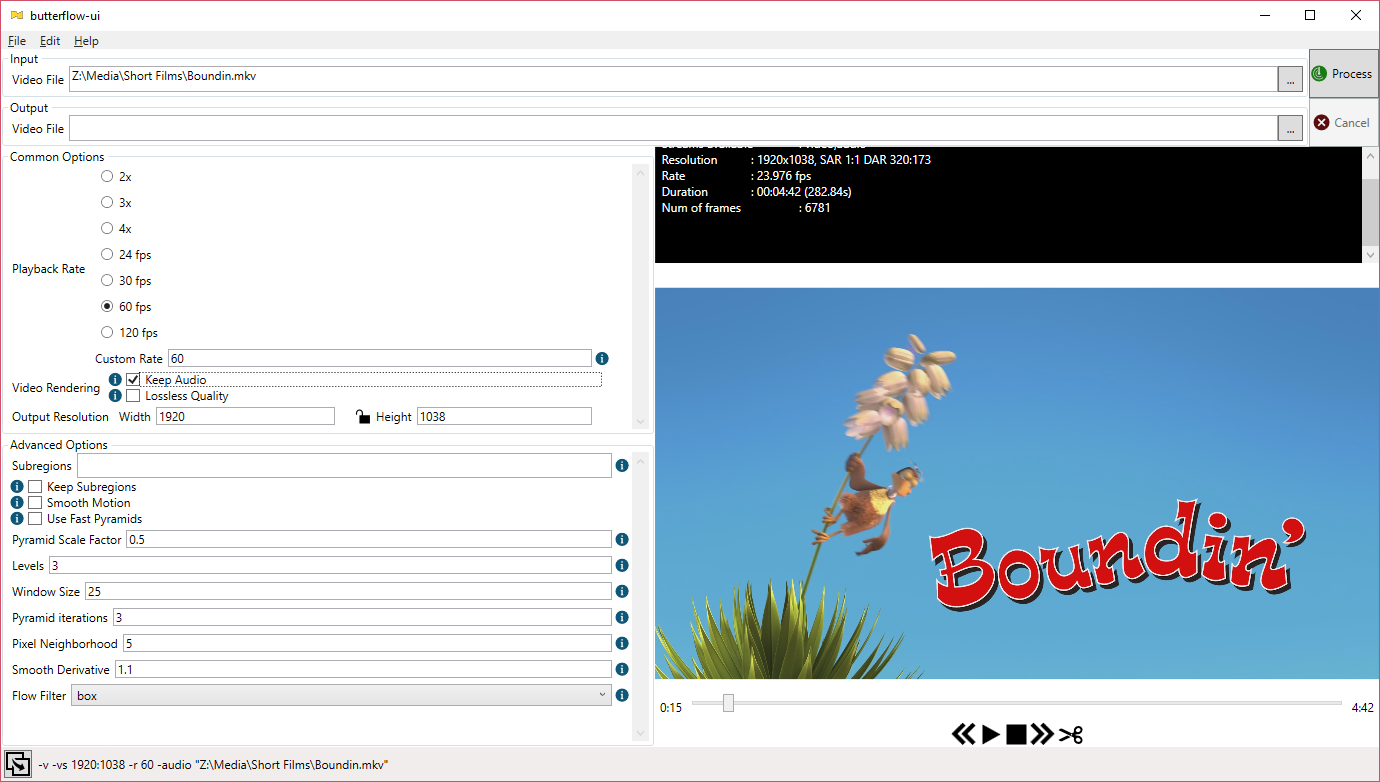1380x782 pixels.
Task: Click the scissors clip icon
Action: coord(1071,735)
